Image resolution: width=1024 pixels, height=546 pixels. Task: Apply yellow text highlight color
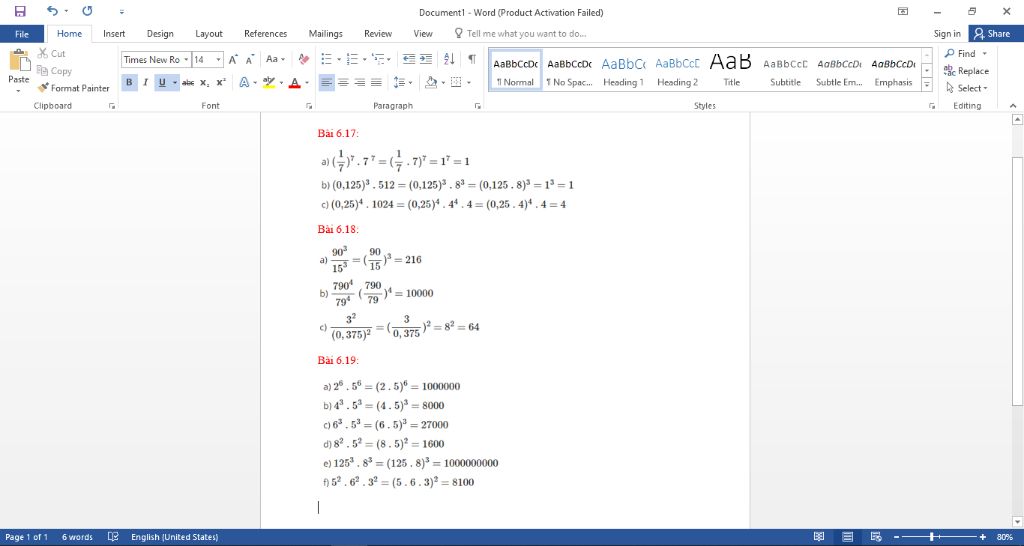point(268,82)
